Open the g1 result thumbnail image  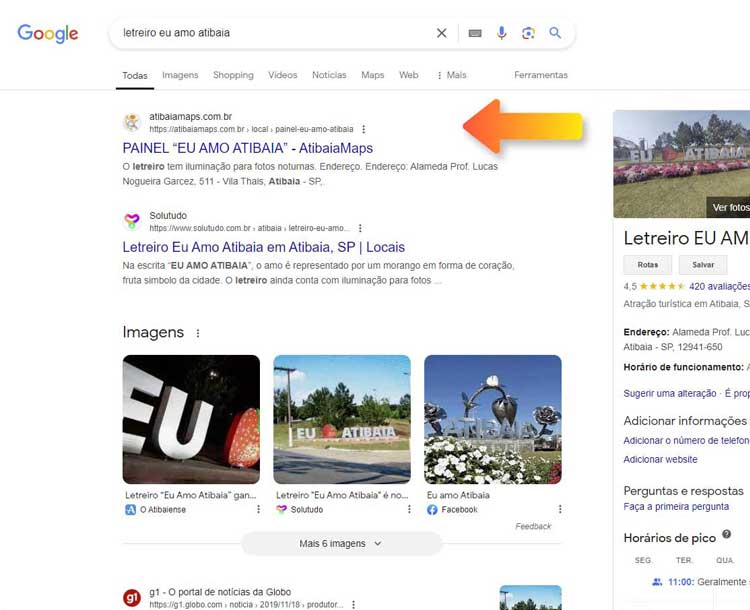(530, 597)
